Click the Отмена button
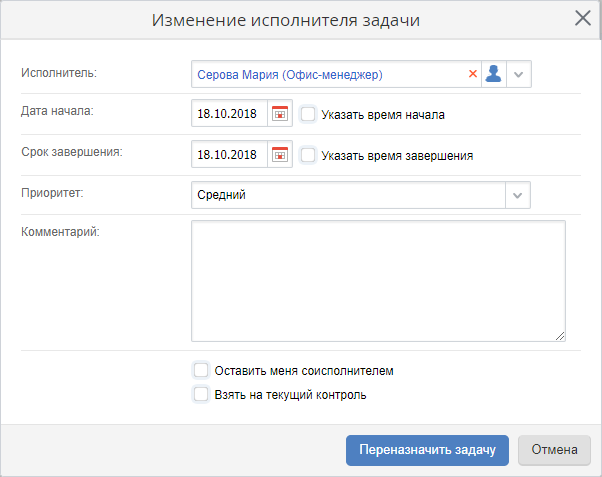602x477 pixels. coord(554,450)
